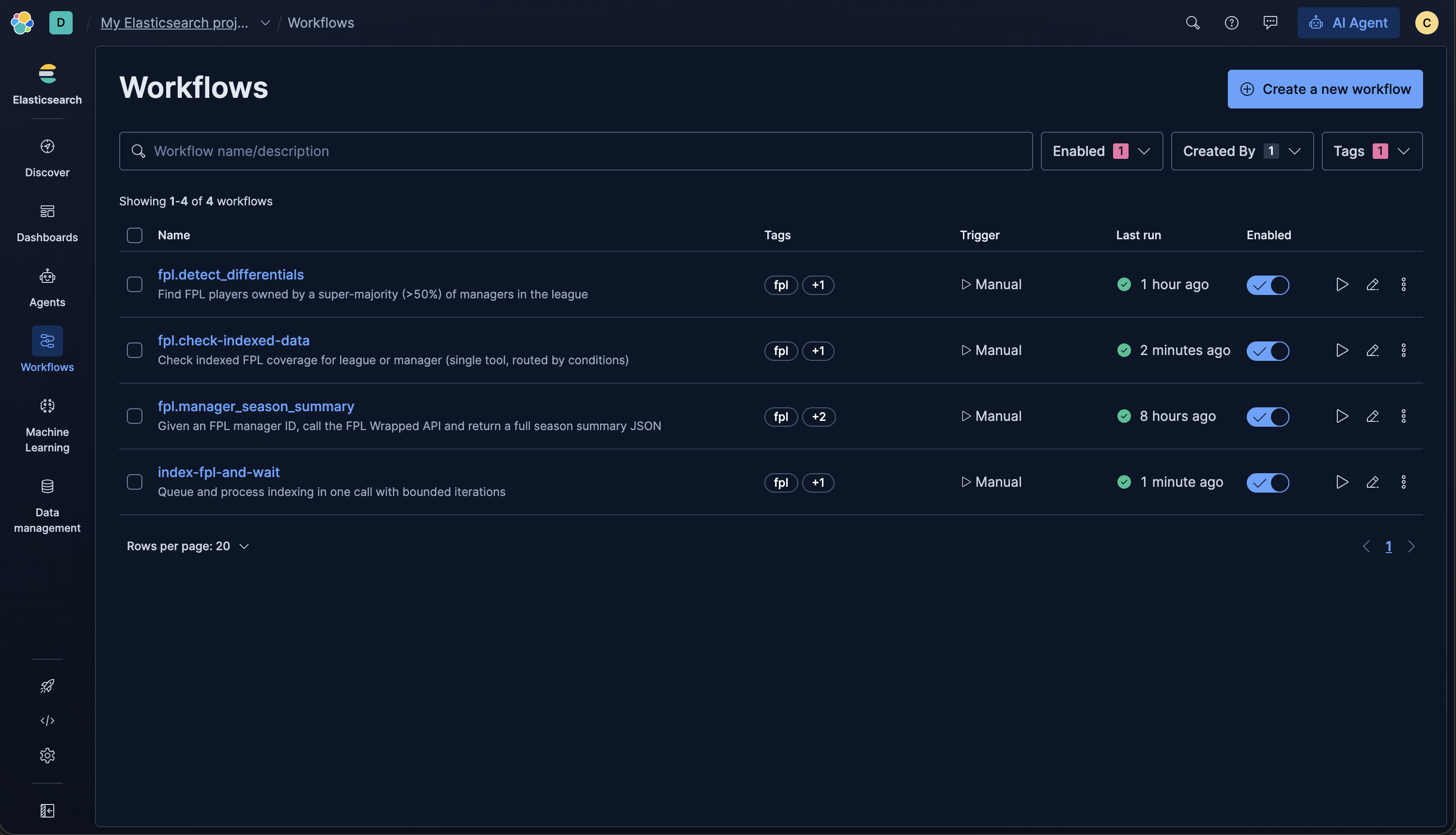Viewport: 1456px width, 835px height.
Task: Open more actions for fpl.manager_season_summary
Action: point(1403,417)
